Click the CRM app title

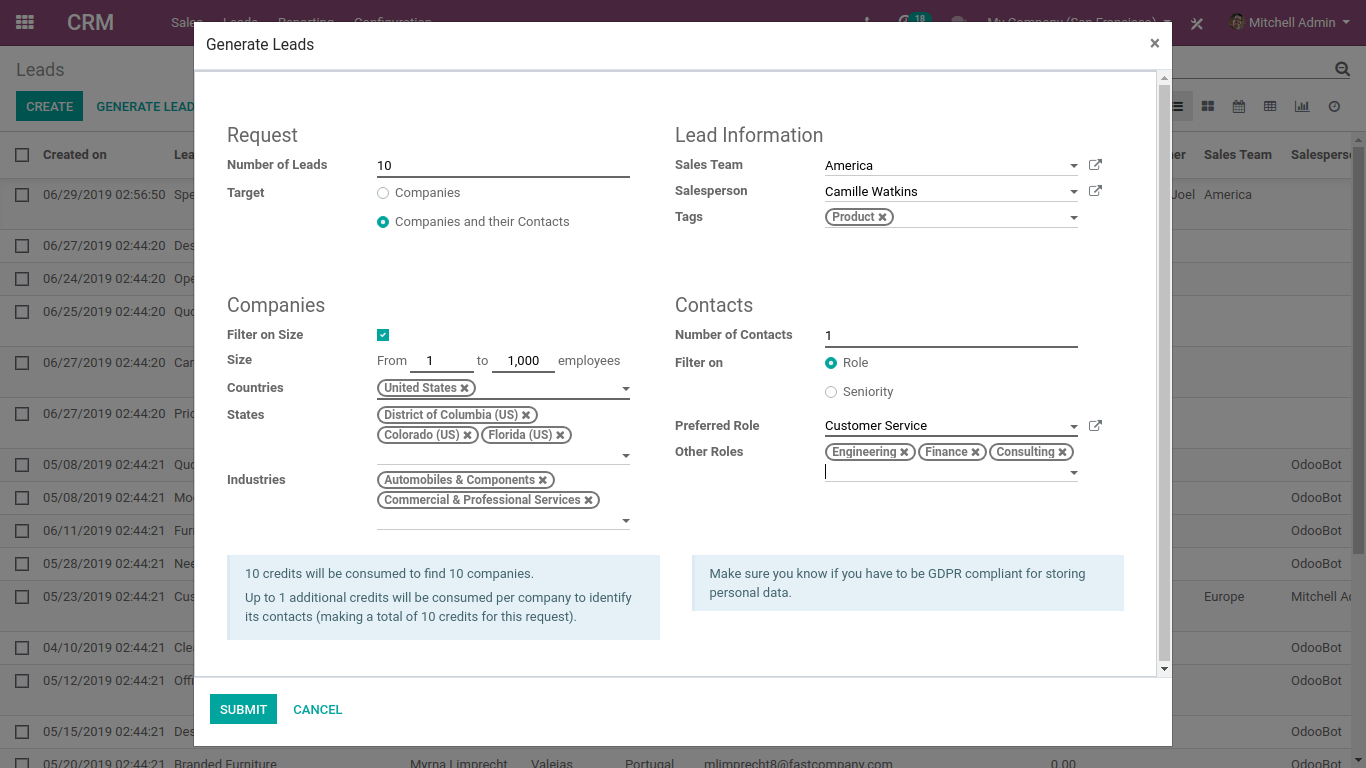(90, 22)
